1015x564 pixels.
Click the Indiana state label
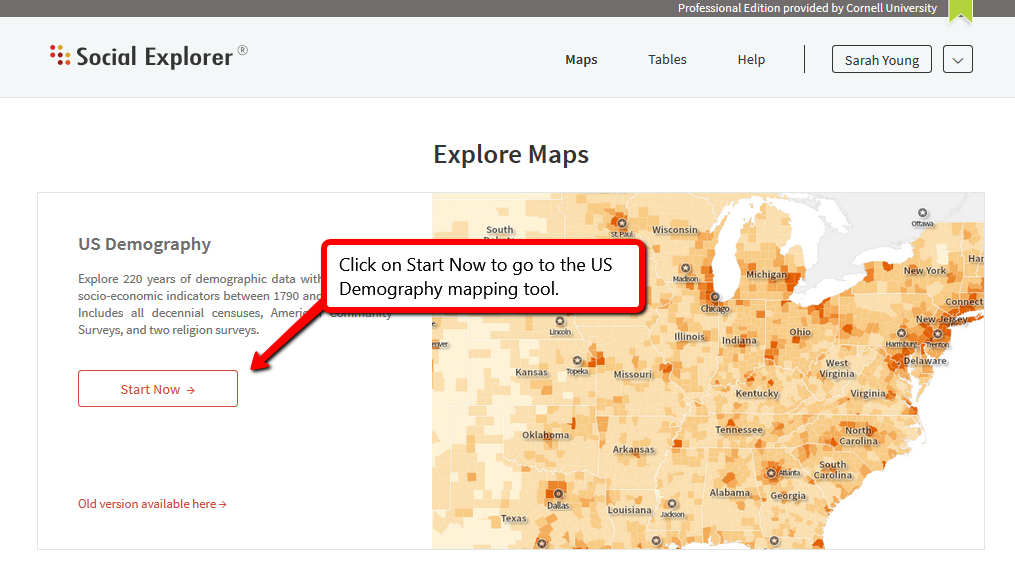(739, 341)
